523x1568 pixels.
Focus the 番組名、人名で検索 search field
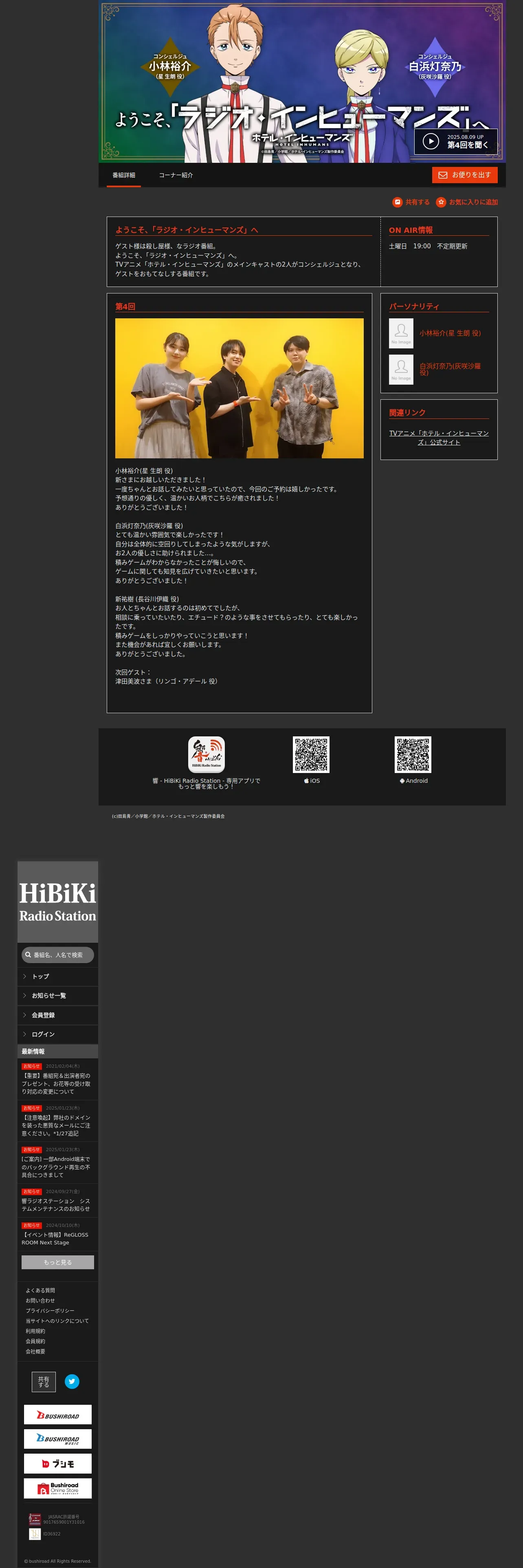pyautogui.click(x=58, y=955)
